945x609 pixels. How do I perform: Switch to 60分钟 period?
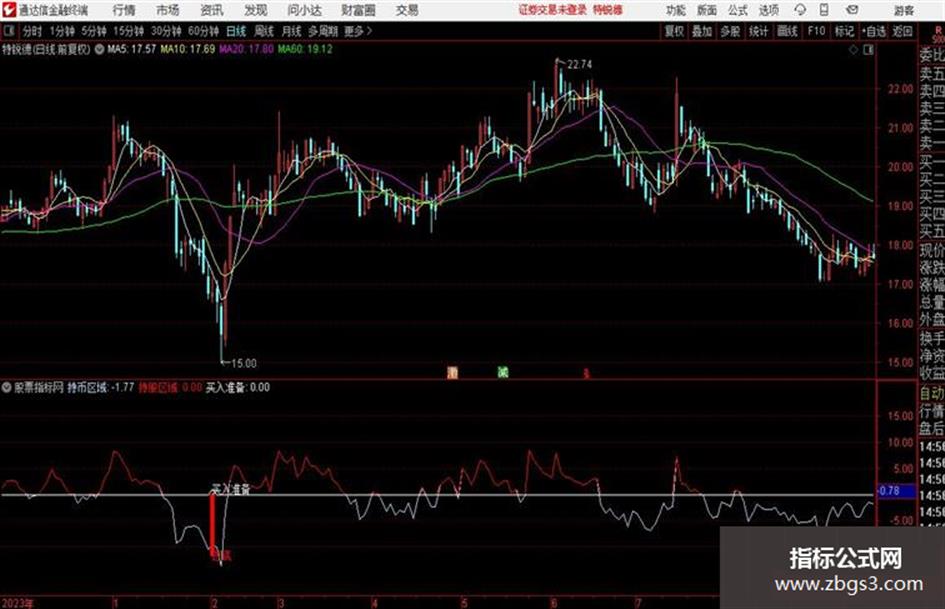[204, 31]
